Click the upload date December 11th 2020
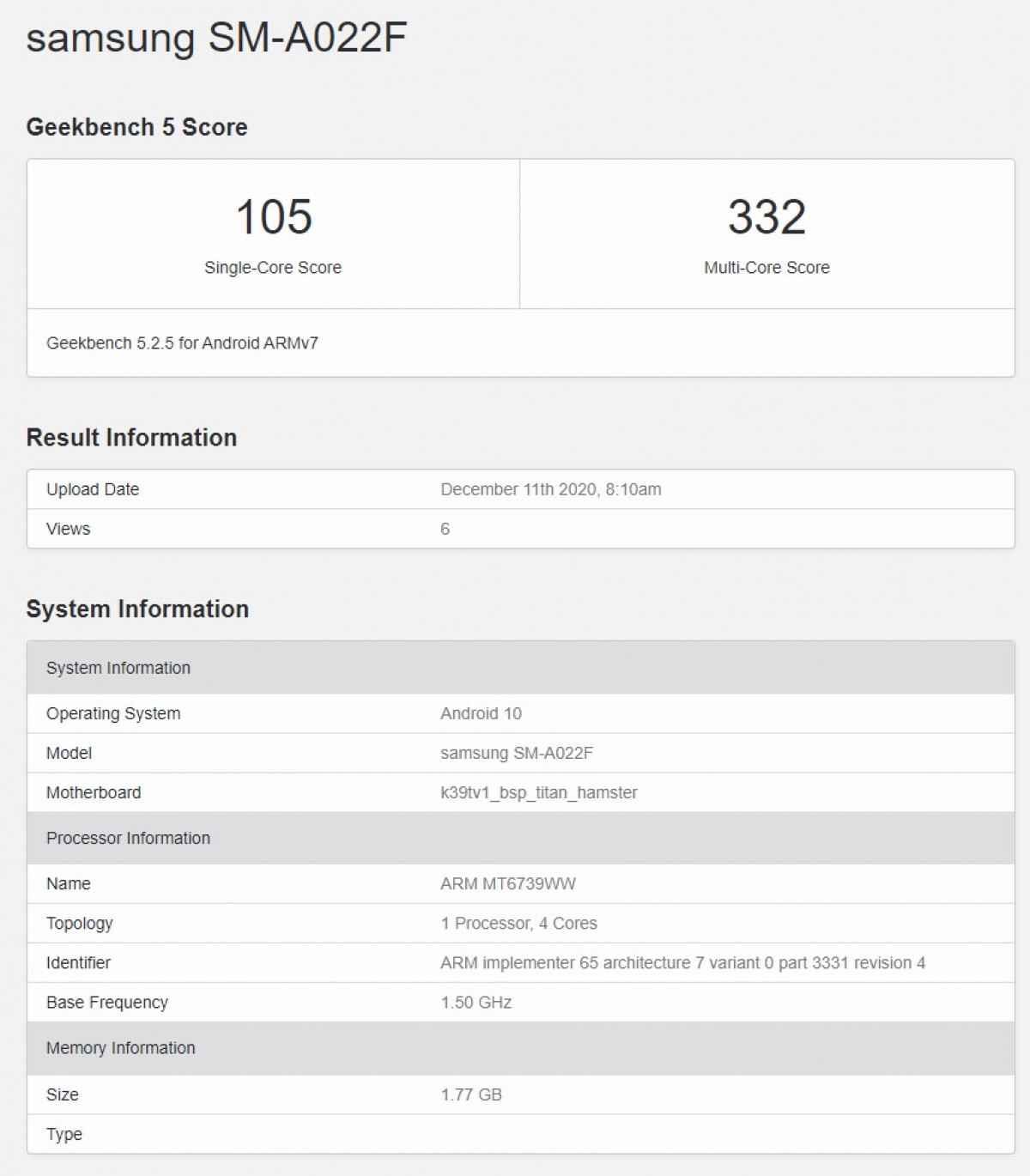This screenshot has height=1176, width=1030. click(x=550, y=489)
